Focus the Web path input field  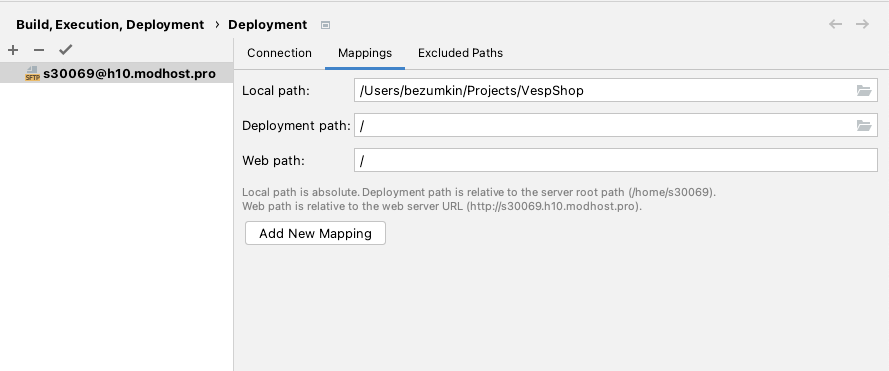(616, 161)
